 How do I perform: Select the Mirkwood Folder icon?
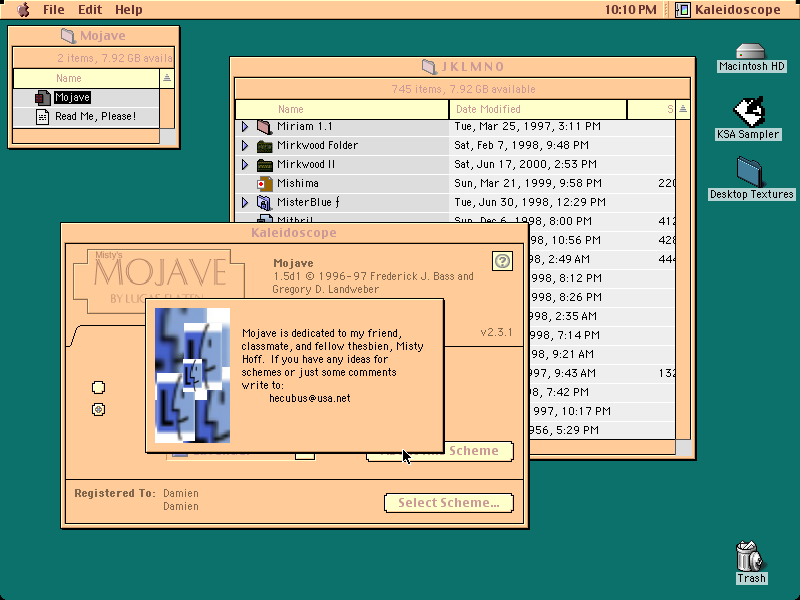click(264, 146)
